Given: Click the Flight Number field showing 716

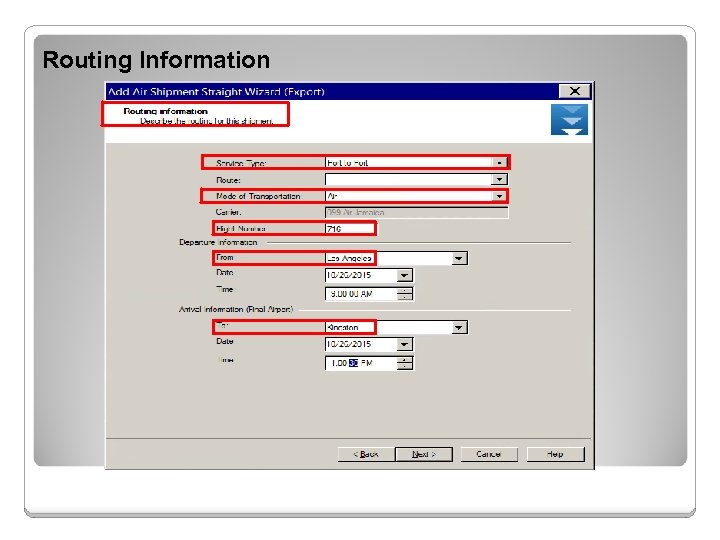Looking at the screenshot, I should coord(350,229).
